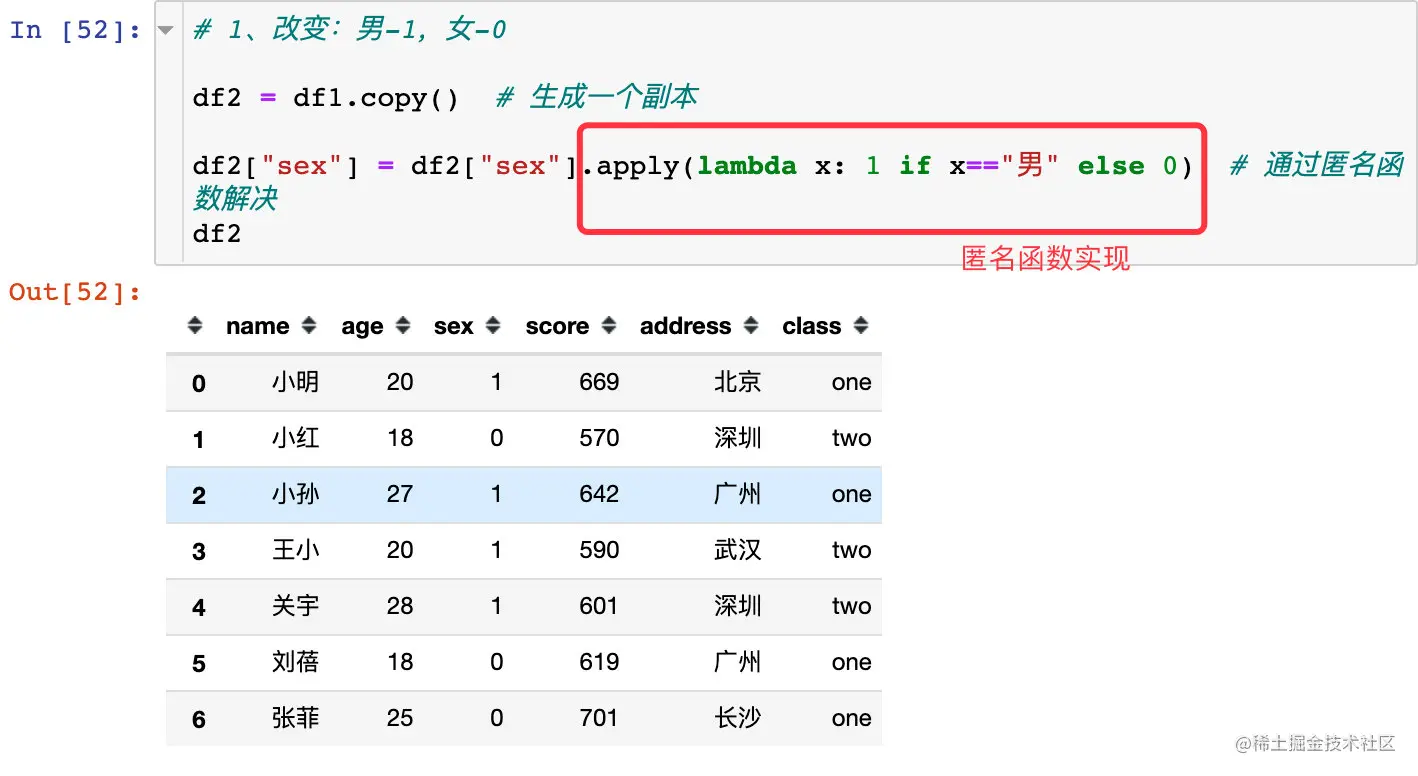Sort table by the address column icon
The width and height of the screenshot is (1418, 776).
751,326
